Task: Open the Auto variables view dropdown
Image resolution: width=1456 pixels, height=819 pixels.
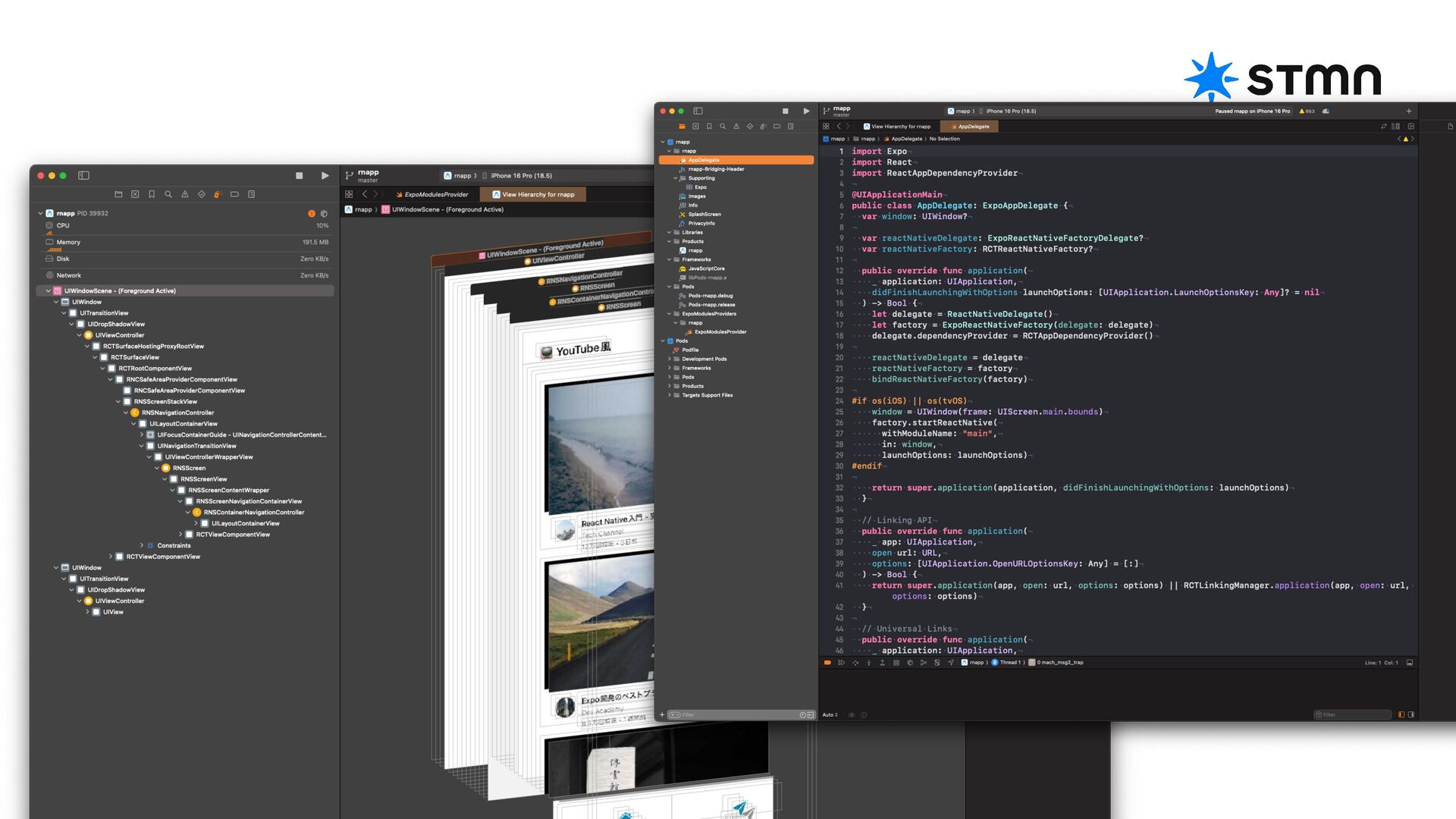Action: 830,714
